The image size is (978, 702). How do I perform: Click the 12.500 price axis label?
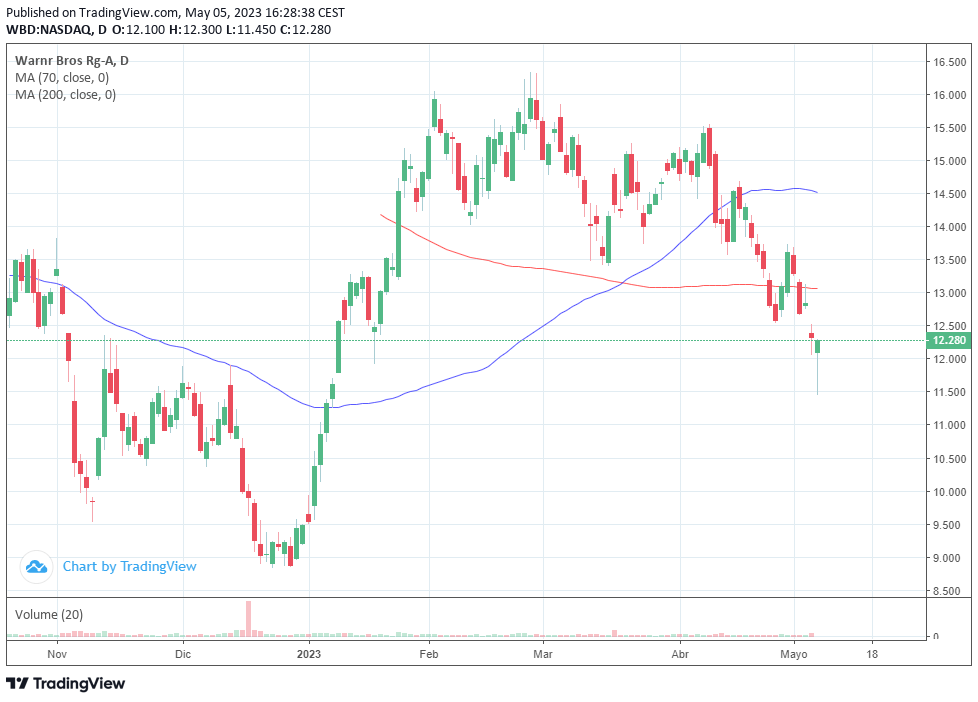[949, 326]
